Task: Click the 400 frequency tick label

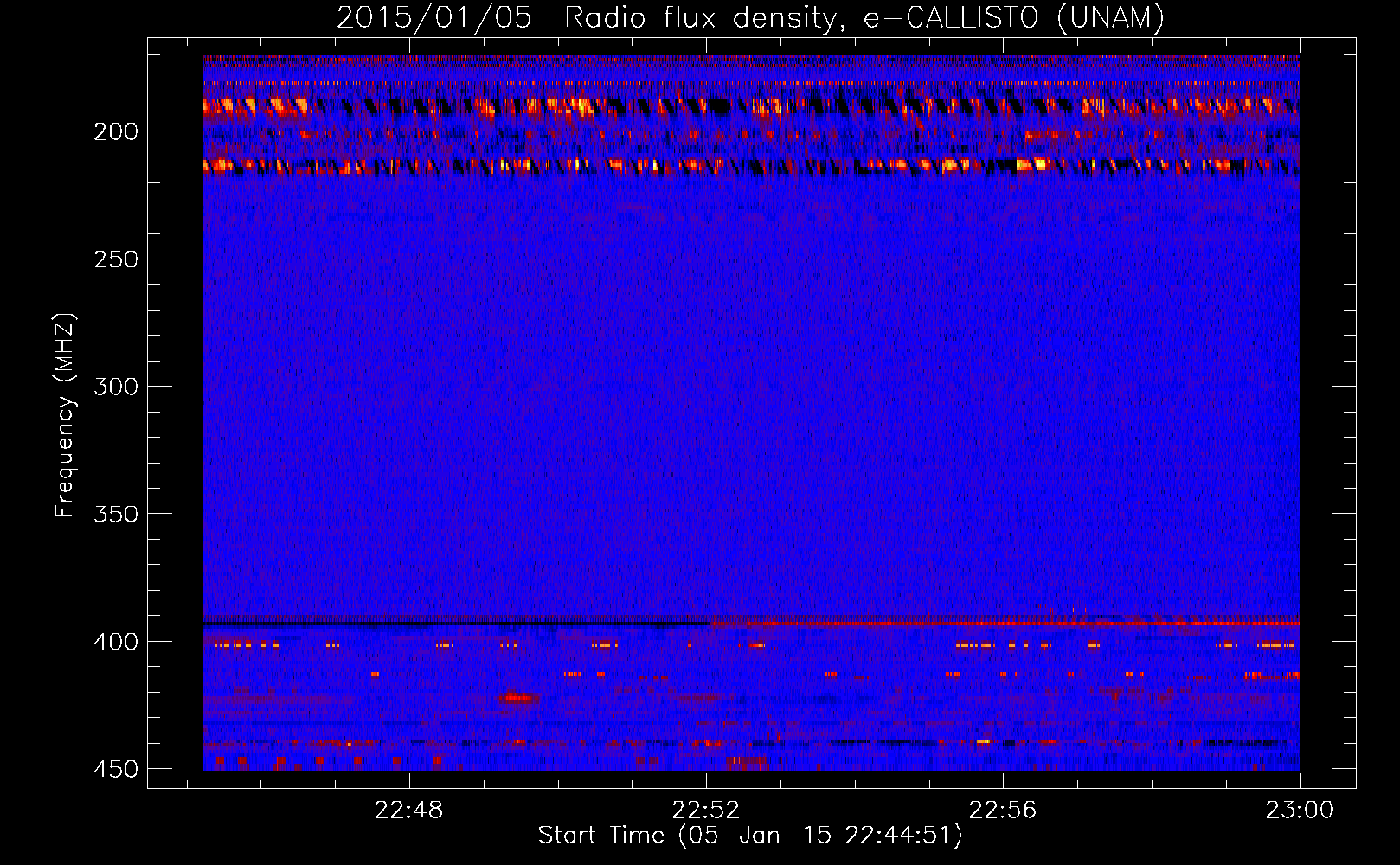Action: click(115, 642)
